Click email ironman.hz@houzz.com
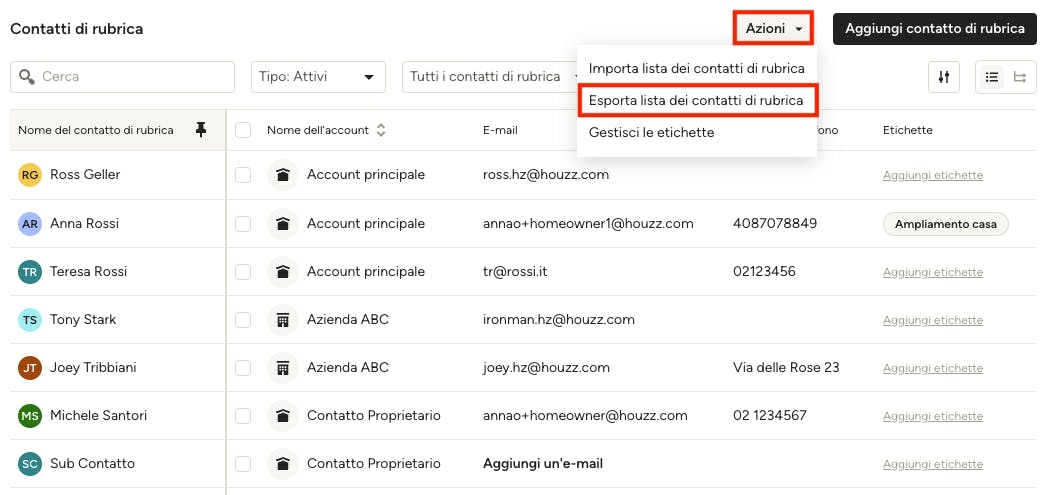 click(x=558, y=320)
